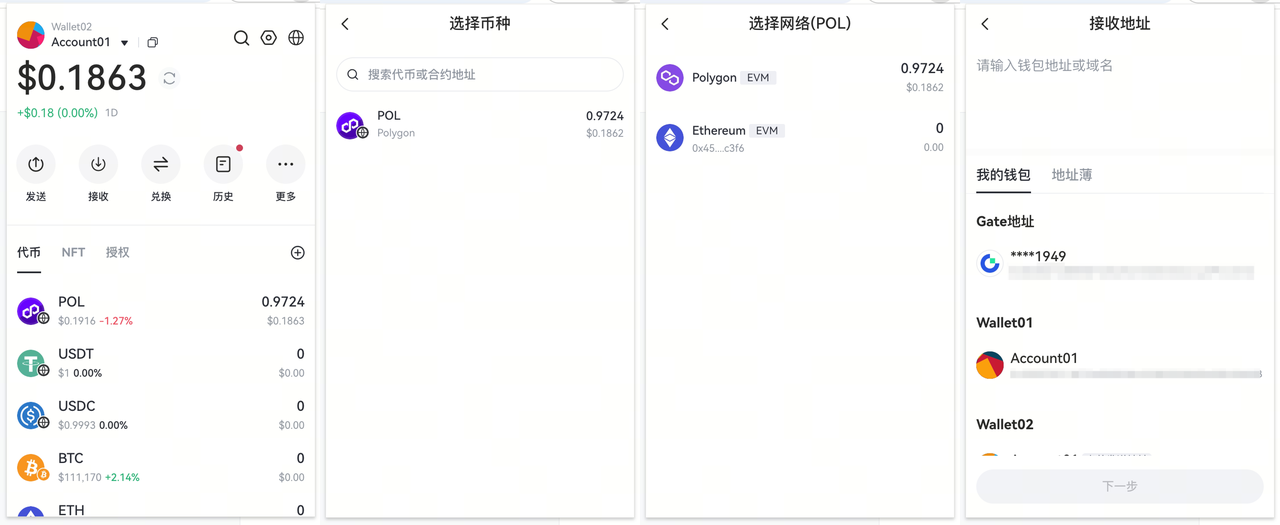Expand the Account01 dropdown arrow
Image resolution: width=1280 pixels, height=525 pixels.
[125, 43]
